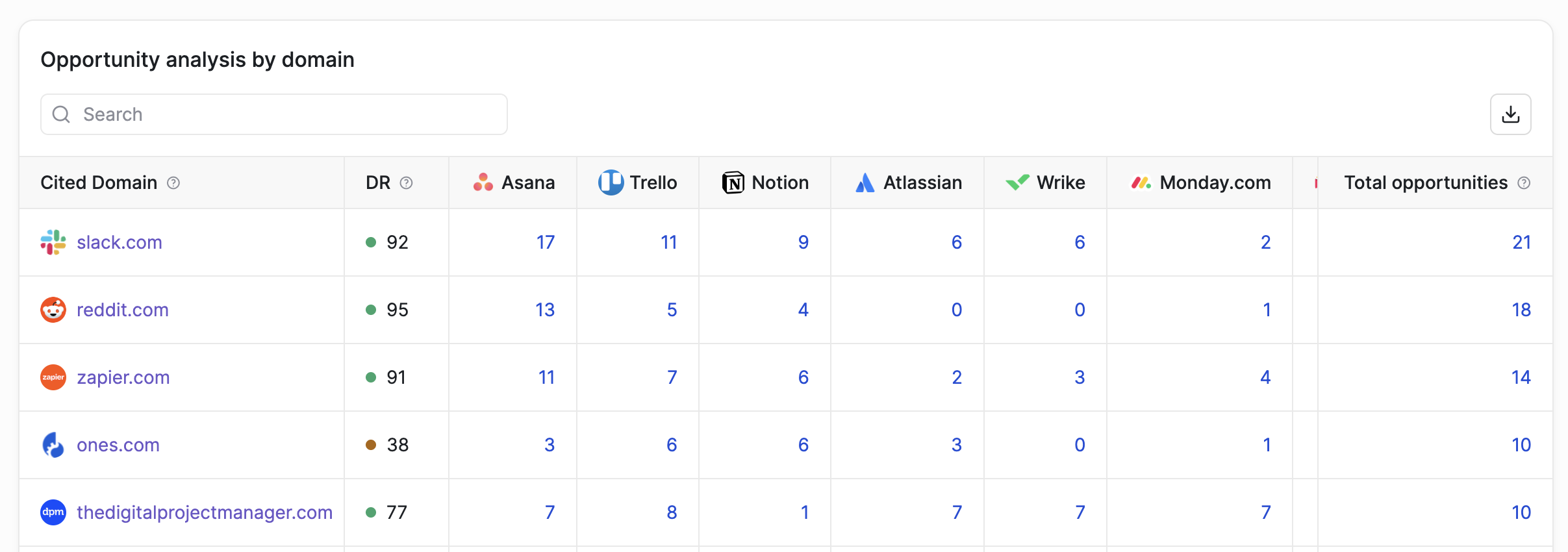Click the Slack favicon

53,242
